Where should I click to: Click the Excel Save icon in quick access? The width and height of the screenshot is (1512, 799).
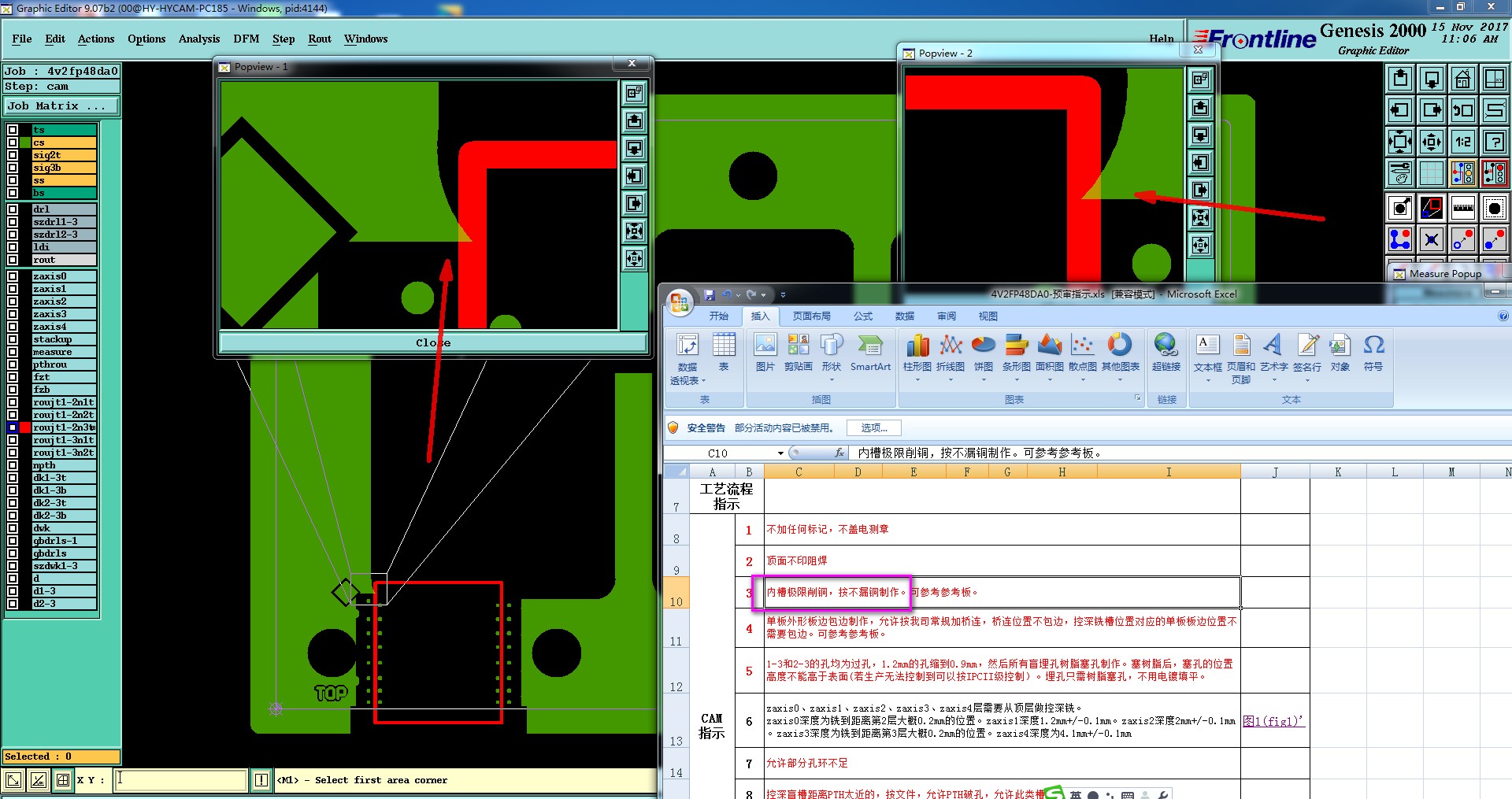tap(709, 295)
